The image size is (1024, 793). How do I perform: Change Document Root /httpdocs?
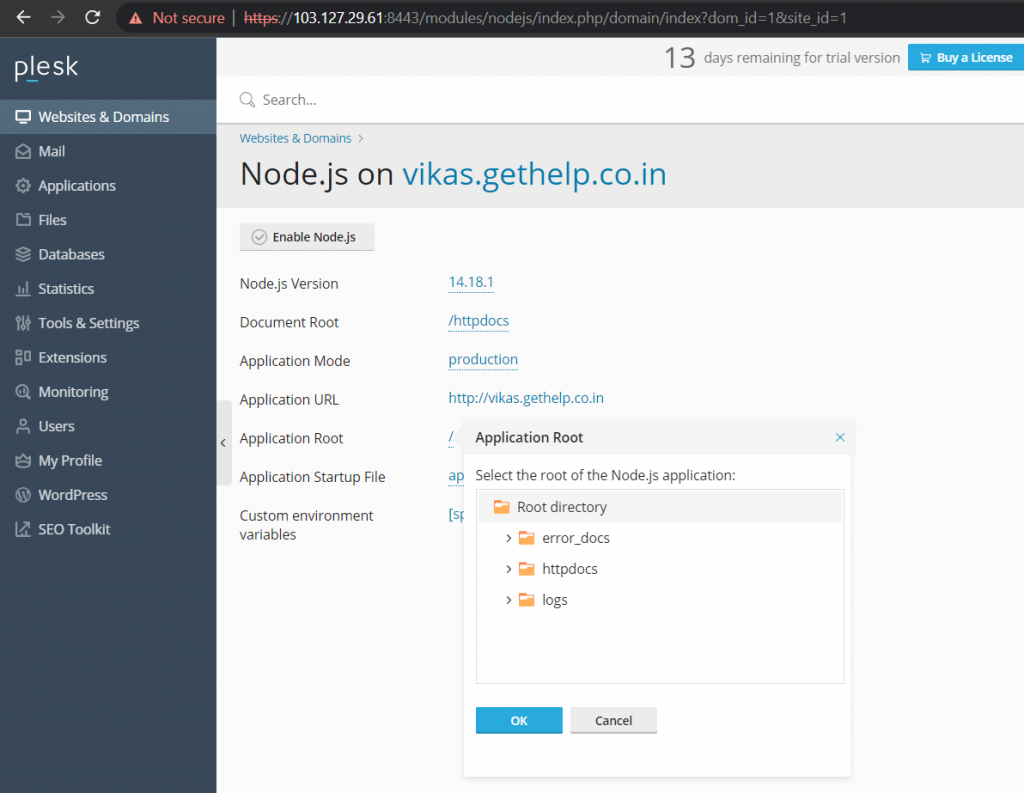(479, 321)
